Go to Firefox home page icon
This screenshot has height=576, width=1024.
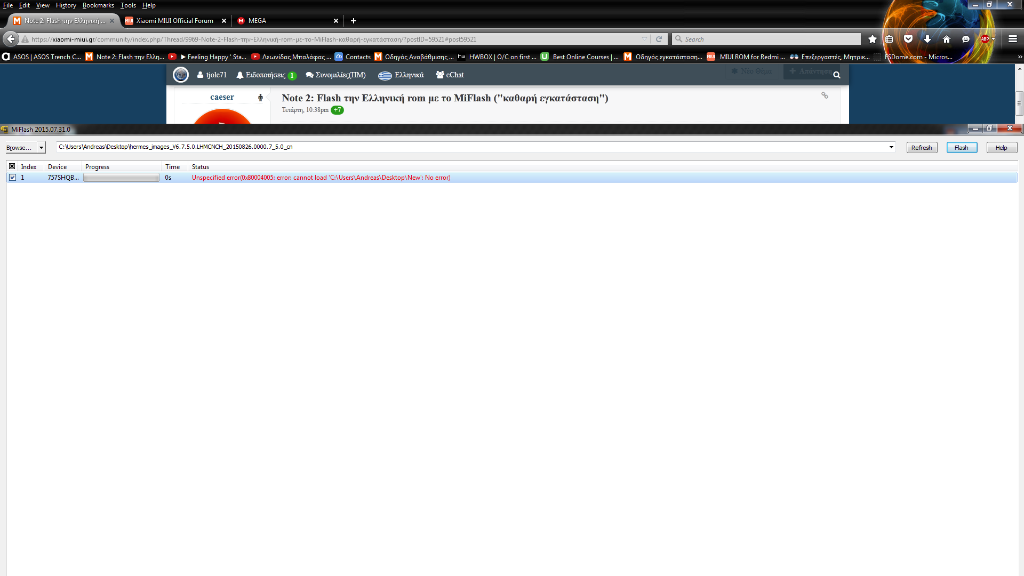point(946,39)
